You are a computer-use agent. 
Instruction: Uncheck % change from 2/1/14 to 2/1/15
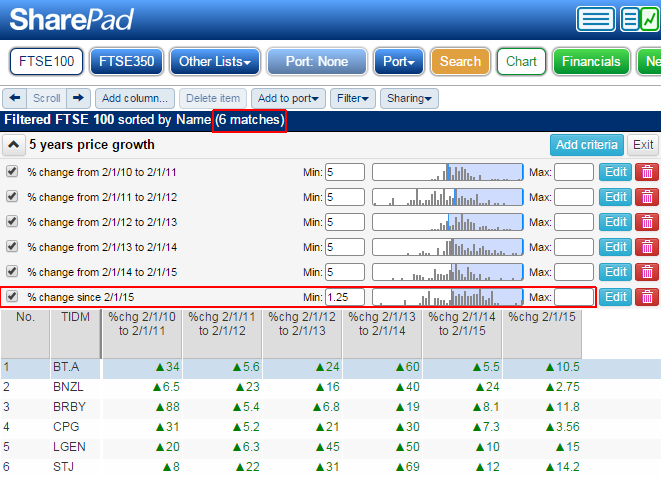coord(12,271)
